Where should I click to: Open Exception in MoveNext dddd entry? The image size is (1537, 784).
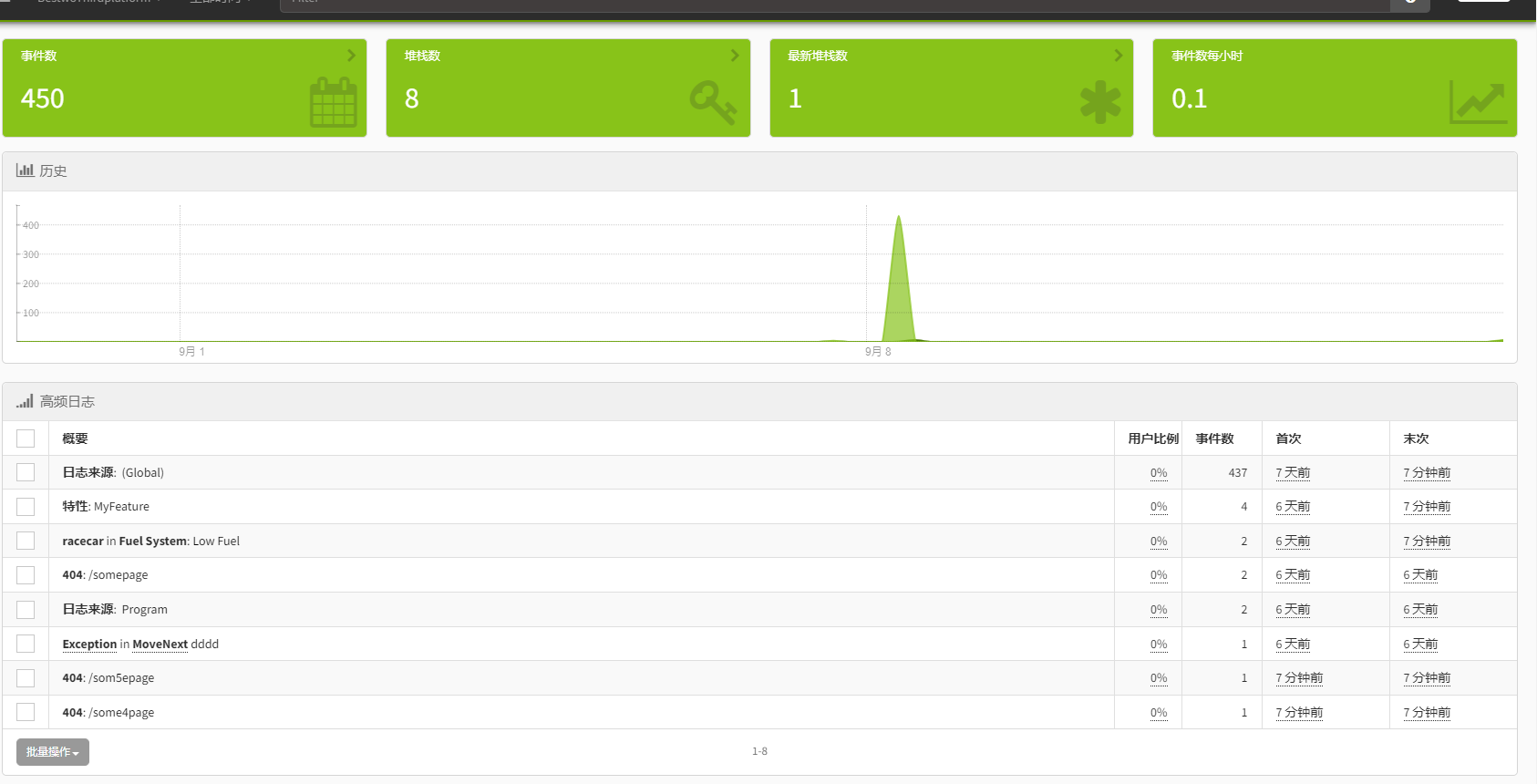(x=140, y=644)
